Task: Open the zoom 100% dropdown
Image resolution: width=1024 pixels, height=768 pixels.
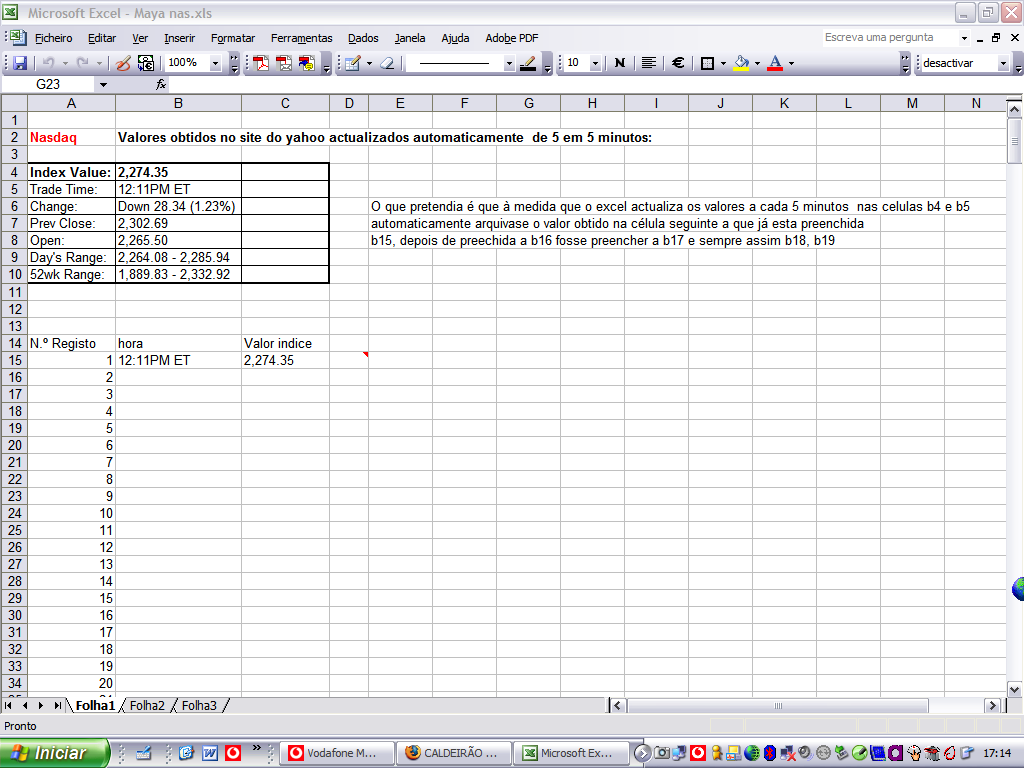Action: [x=216, y=63]
